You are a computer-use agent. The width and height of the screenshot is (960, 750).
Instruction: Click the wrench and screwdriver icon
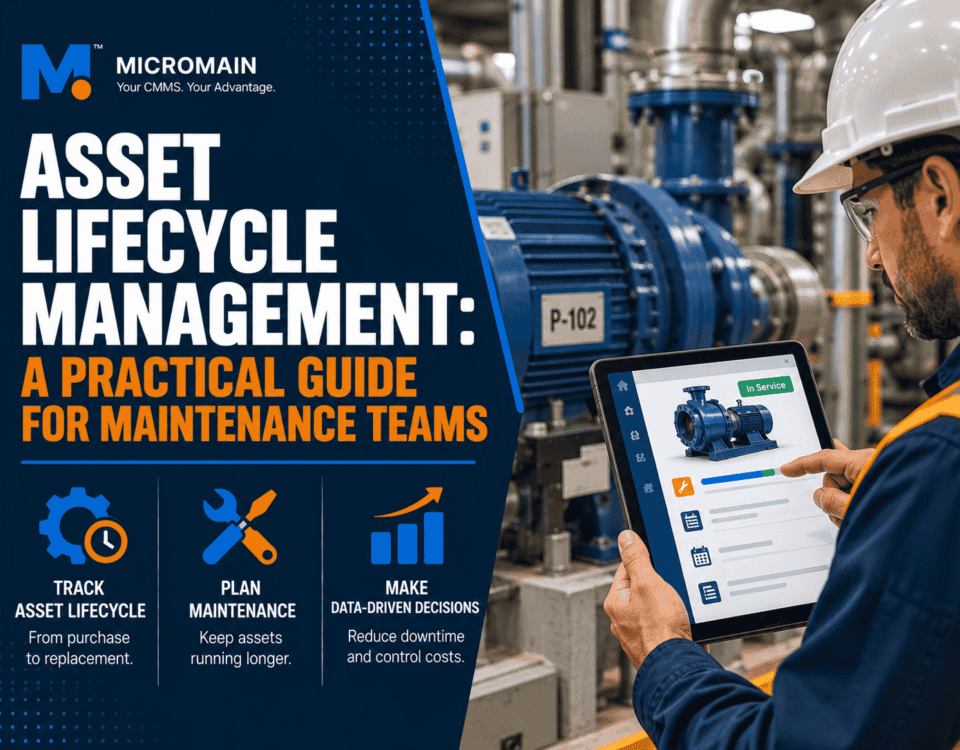tap(240, 526)
